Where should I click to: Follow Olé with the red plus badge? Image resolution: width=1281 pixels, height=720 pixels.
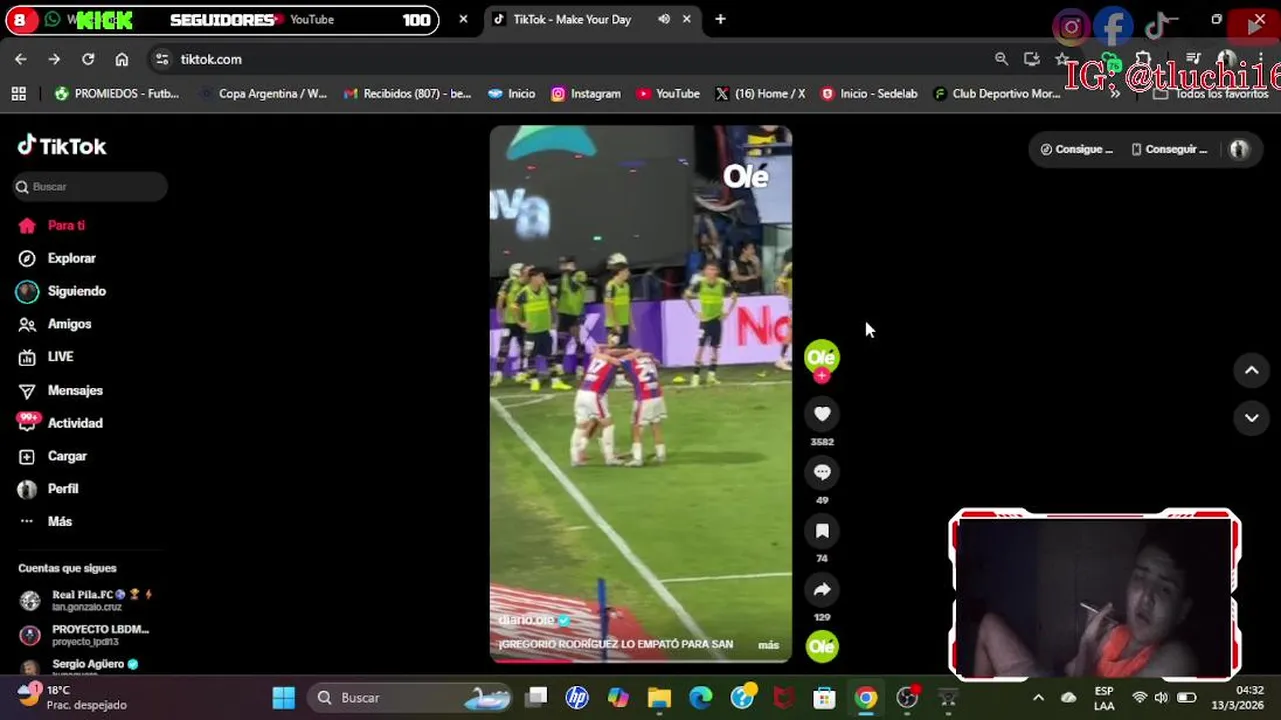pos(821,376)
